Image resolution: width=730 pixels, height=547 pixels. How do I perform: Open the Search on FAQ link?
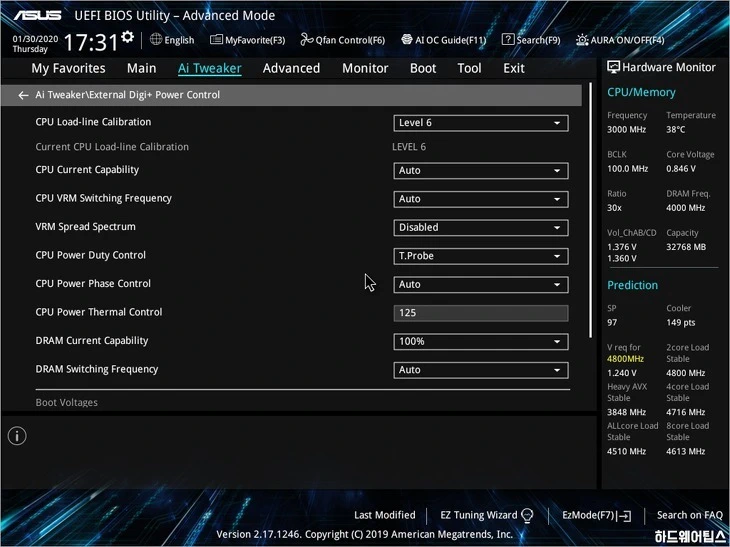coord(689,515)
